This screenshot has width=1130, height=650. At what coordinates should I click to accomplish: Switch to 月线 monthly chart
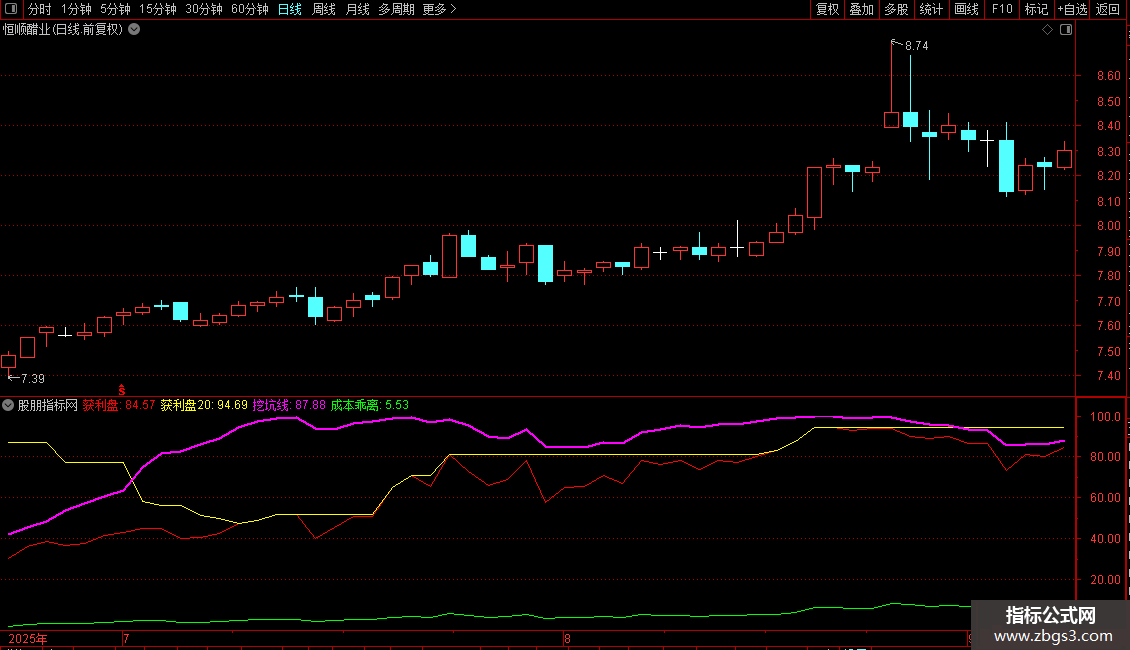coord(357,9)
